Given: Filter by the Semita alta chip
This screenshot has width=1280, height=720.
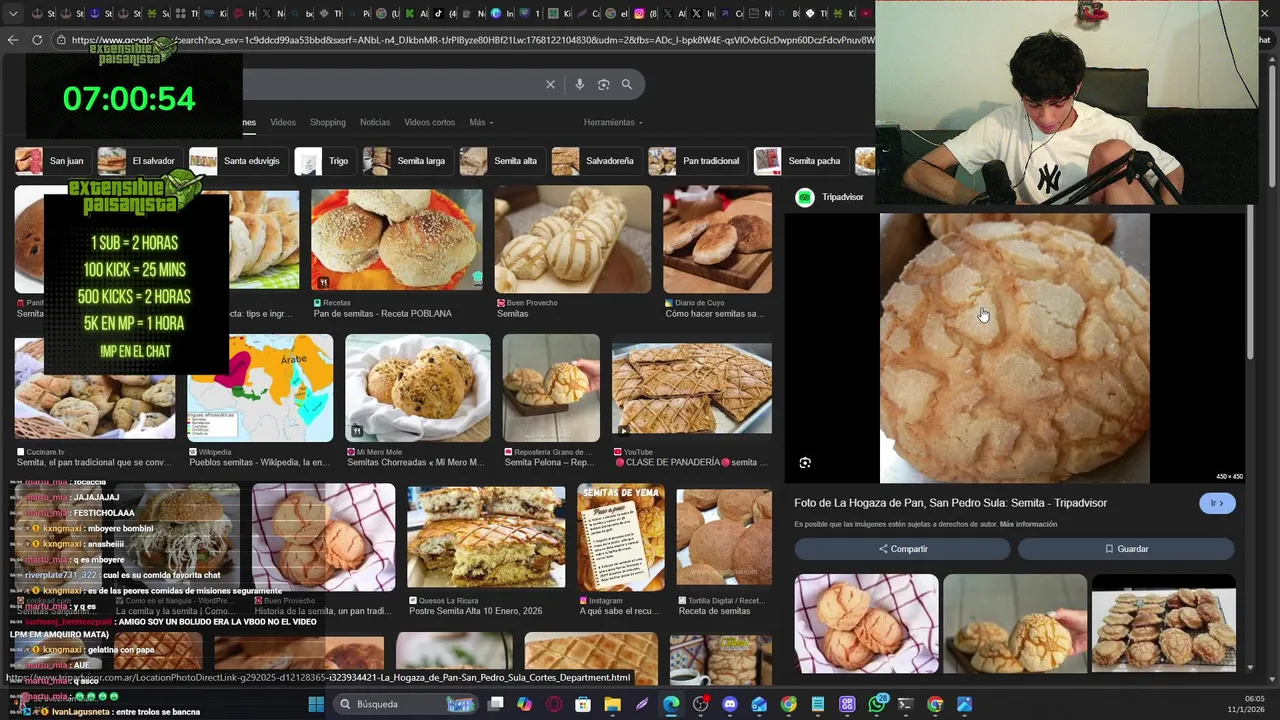Looking at the screenshot, I should click(x=502, y=161).
